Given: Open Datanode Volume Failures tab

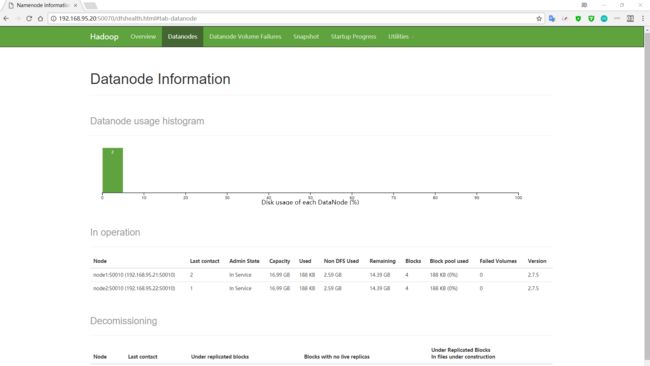Looking at the screenshot, I should [x=245, y=36].
